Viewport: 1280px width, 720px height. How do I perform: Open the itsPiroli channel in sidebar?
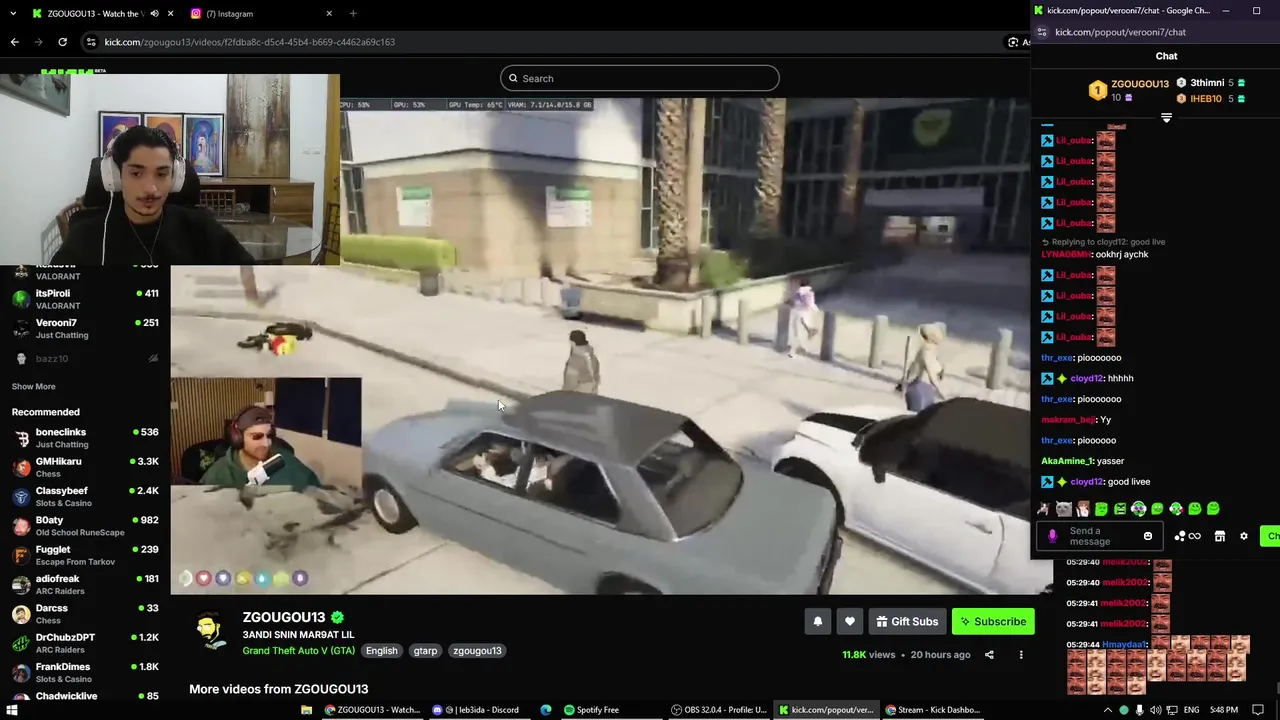click(85, 299)
